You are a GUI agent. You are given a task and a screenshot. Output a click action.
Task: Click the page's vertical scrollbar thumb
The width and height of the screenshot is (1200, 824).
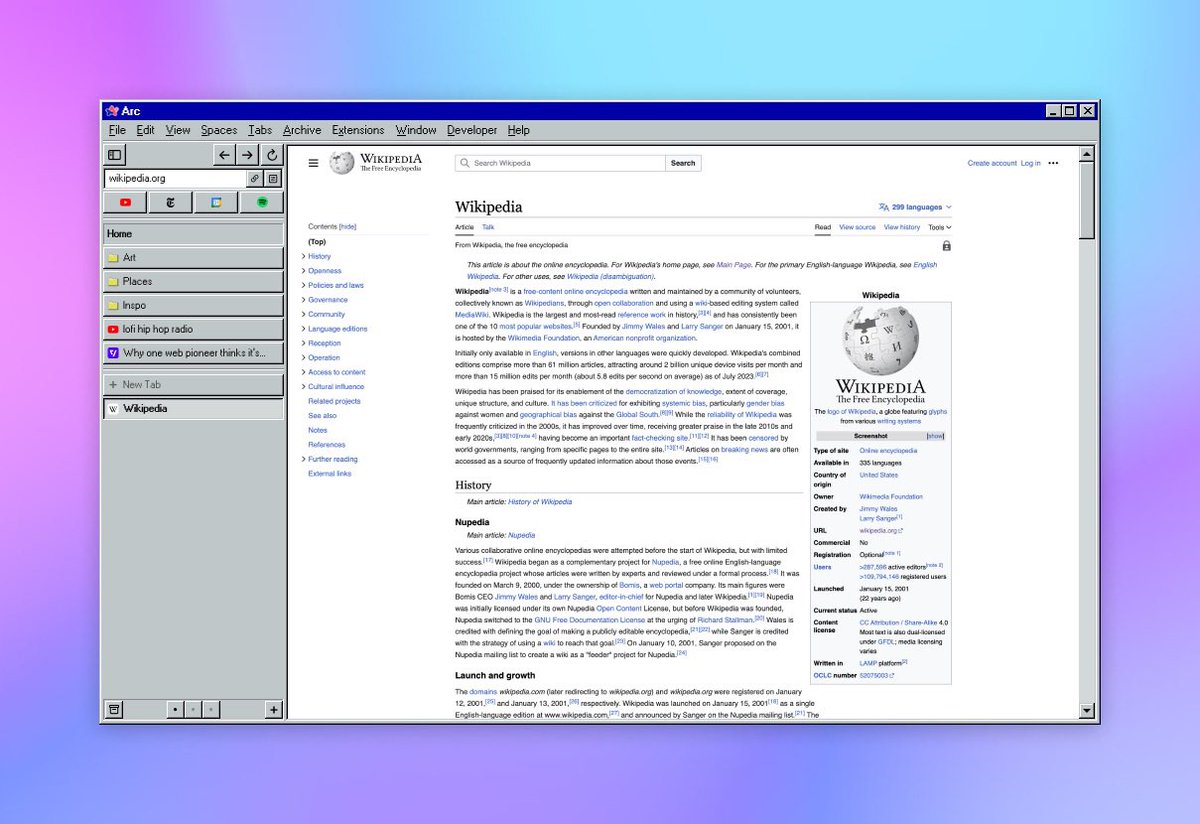1088,200
